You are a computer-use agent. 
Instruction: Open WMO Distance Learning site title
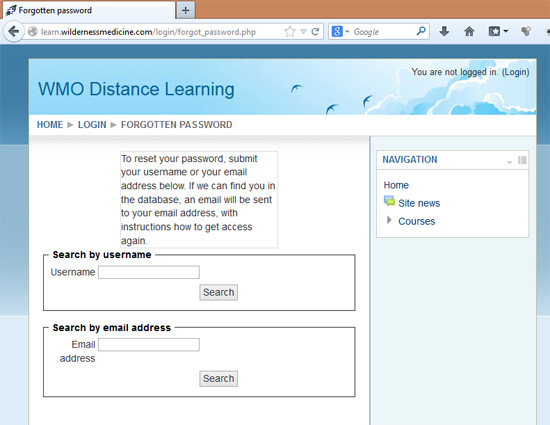click(x=136, y=89)
